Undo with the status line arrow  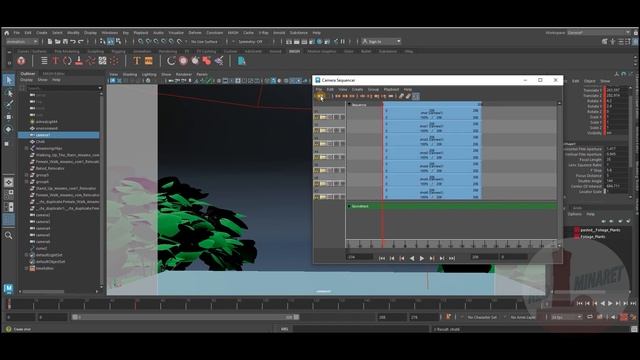[x=73, y=42]
